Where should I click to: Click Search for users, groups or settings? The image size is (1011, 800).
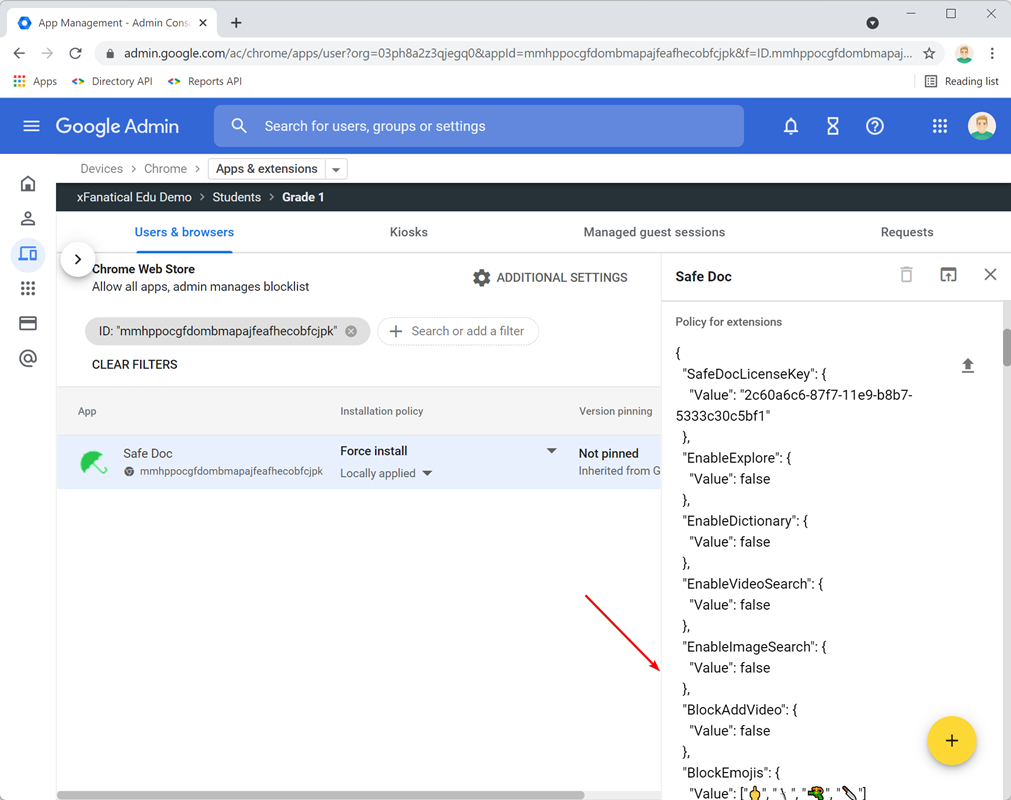click(x=478, y=126)
